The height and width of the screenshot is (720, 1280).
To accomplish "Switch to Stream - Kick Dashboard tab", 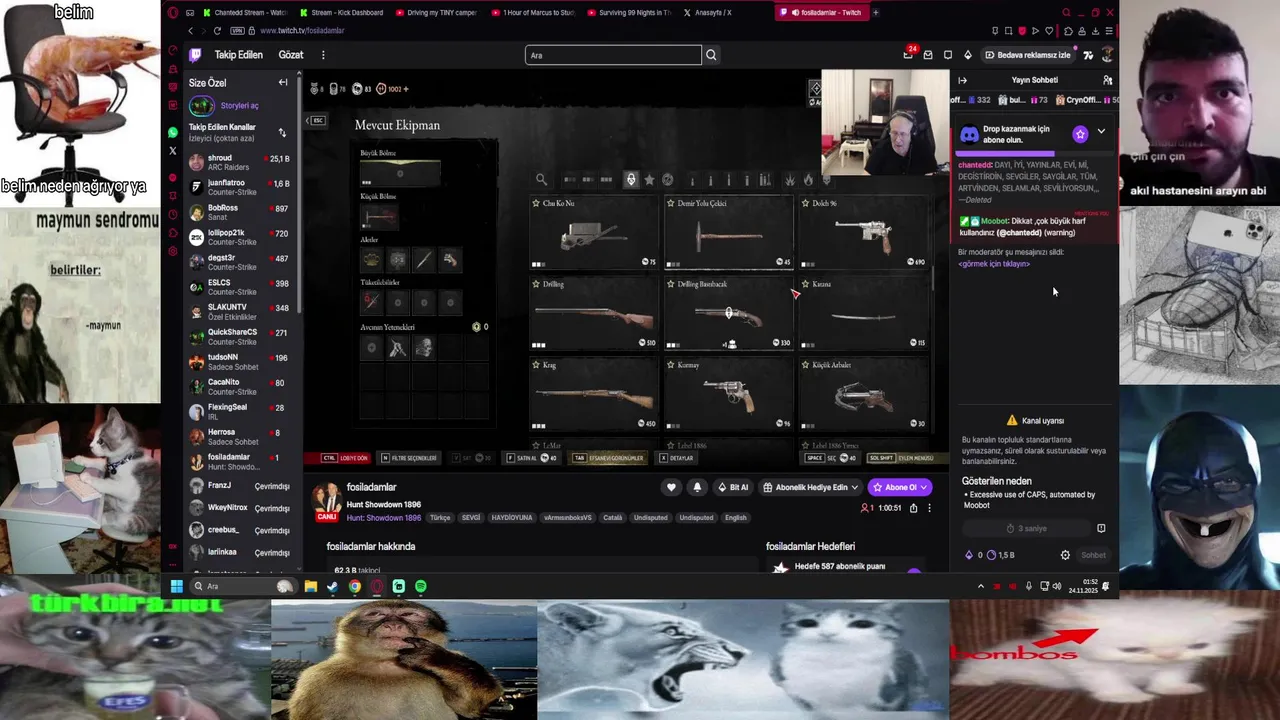I will [342, 13].
